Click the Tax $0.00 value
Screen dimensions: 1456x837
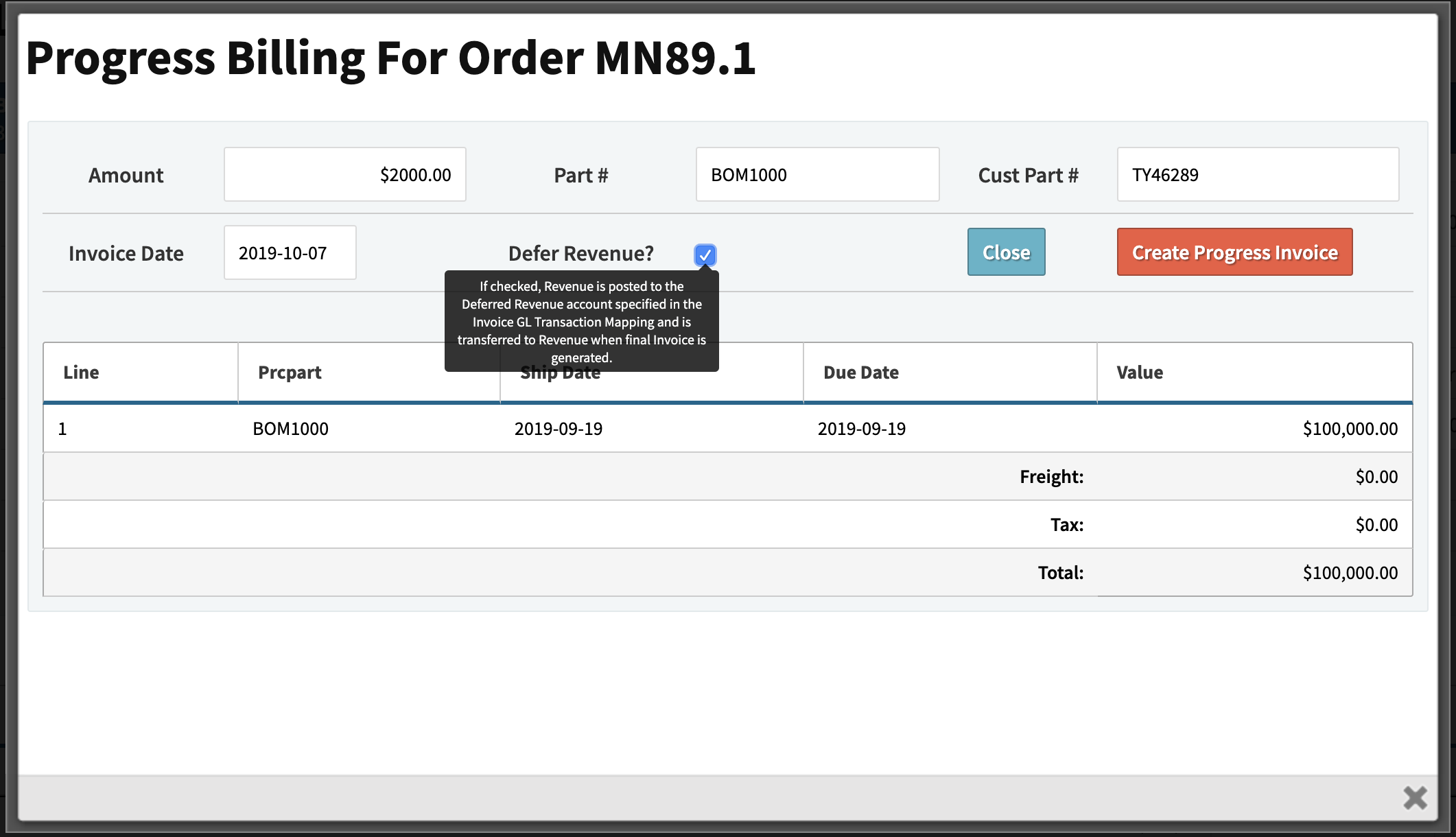click(1376, 525)
